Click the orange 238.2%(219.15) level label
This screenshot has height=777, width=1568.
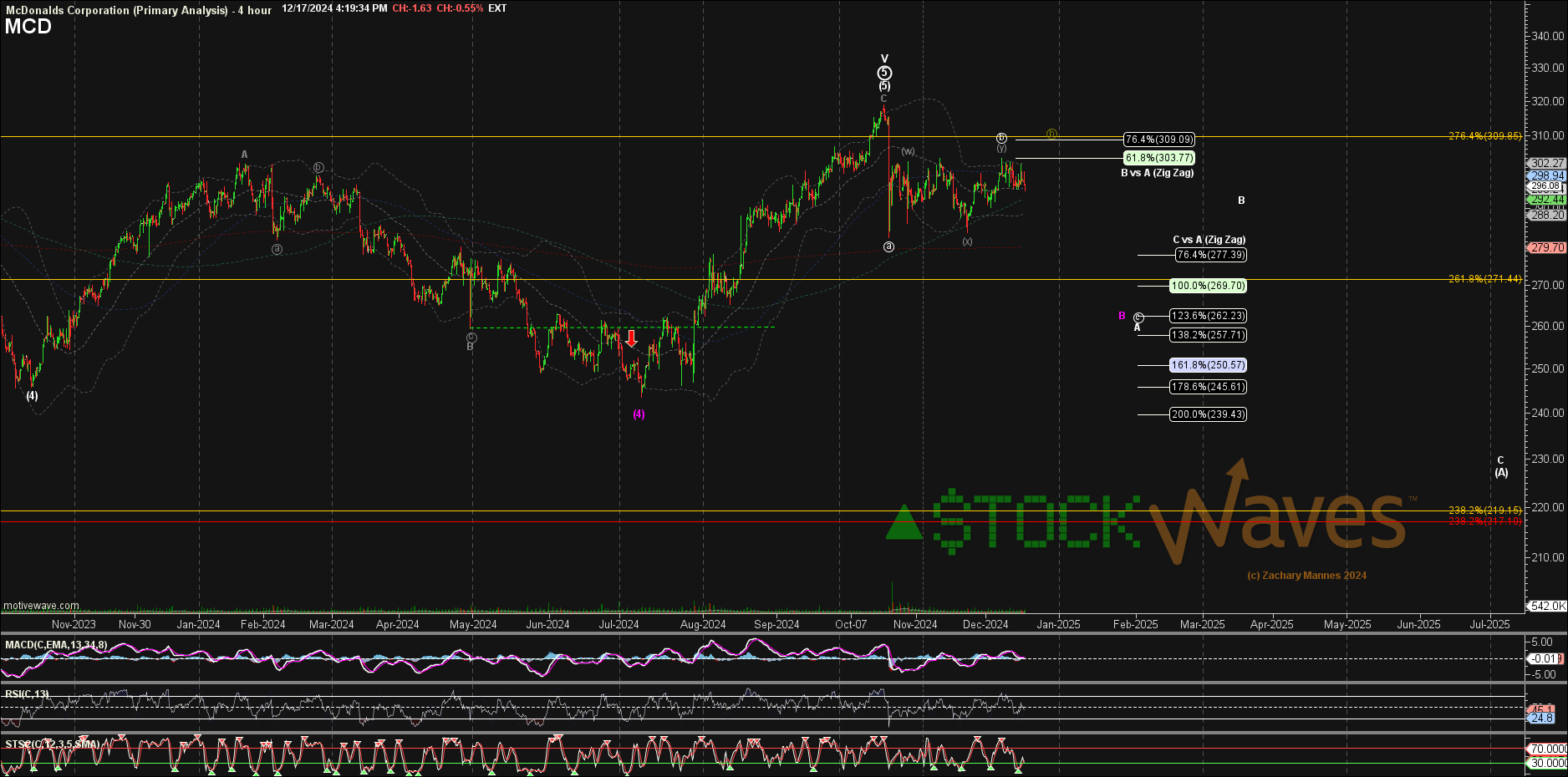1485,510
